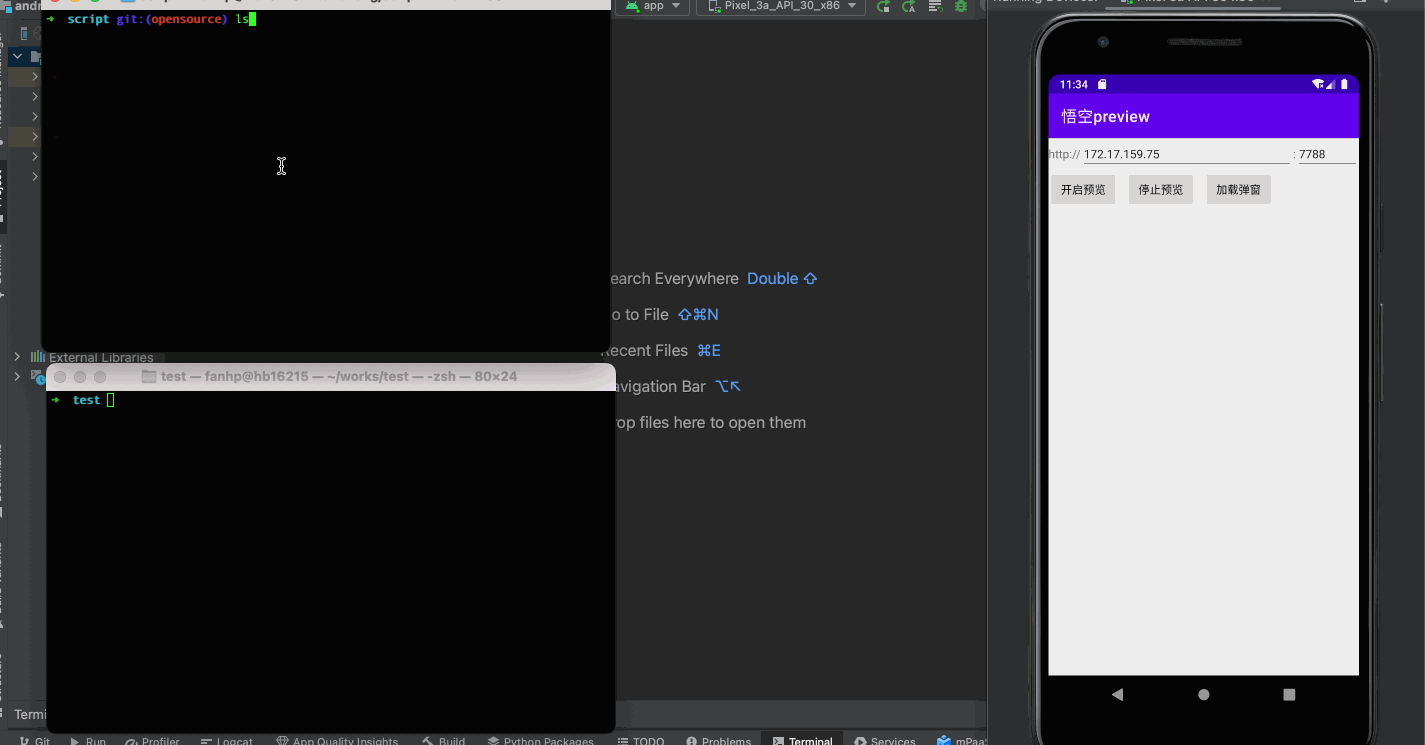Image resolution: width=1425 pixels, height=745 pixels.
Task: Click the Search Everywhere hint text
Action: [675, 278]
